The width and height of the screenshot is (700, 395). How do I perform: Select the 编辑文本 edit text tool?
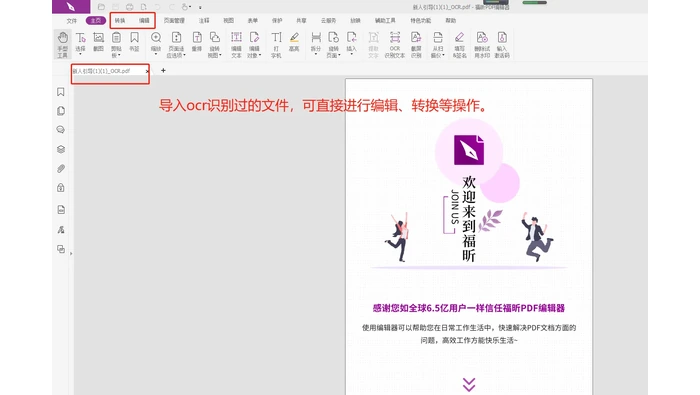click(236, 45)
